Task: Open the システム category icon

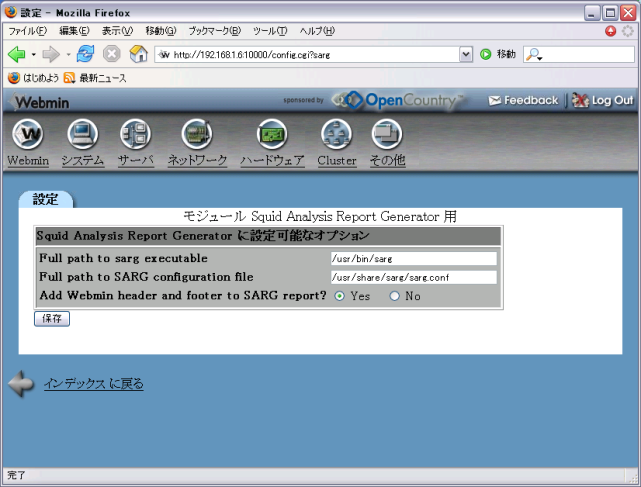Action: point(82,134)
